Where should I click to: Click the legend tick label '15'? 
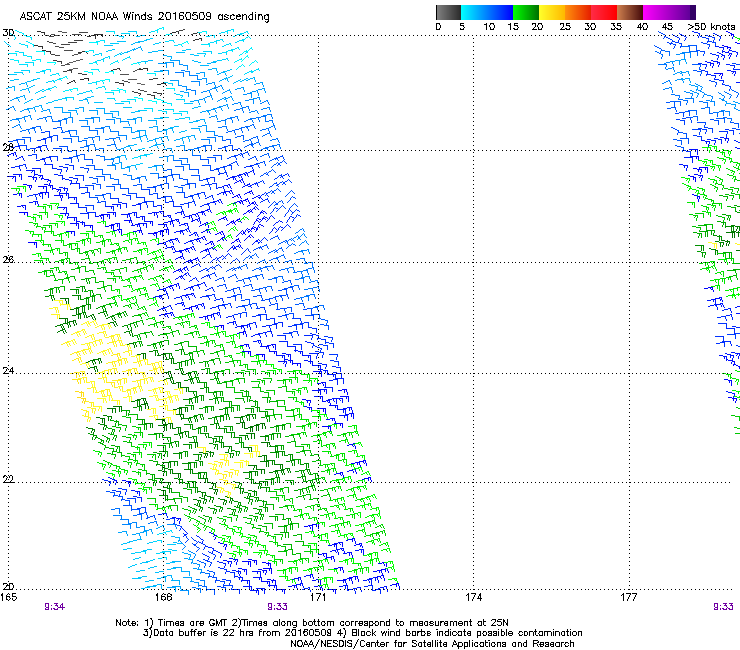[513, 26]
